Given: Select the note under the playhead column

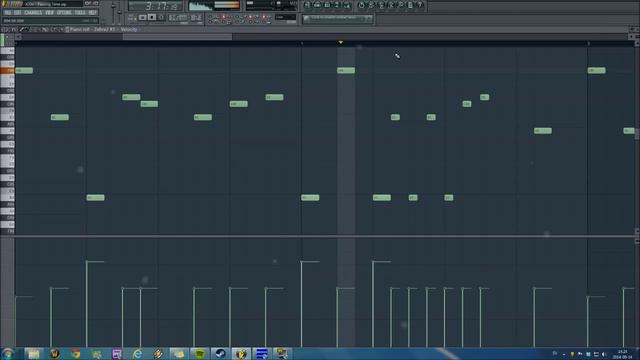Looking at the screenshot, I should (x=346, y=71).
